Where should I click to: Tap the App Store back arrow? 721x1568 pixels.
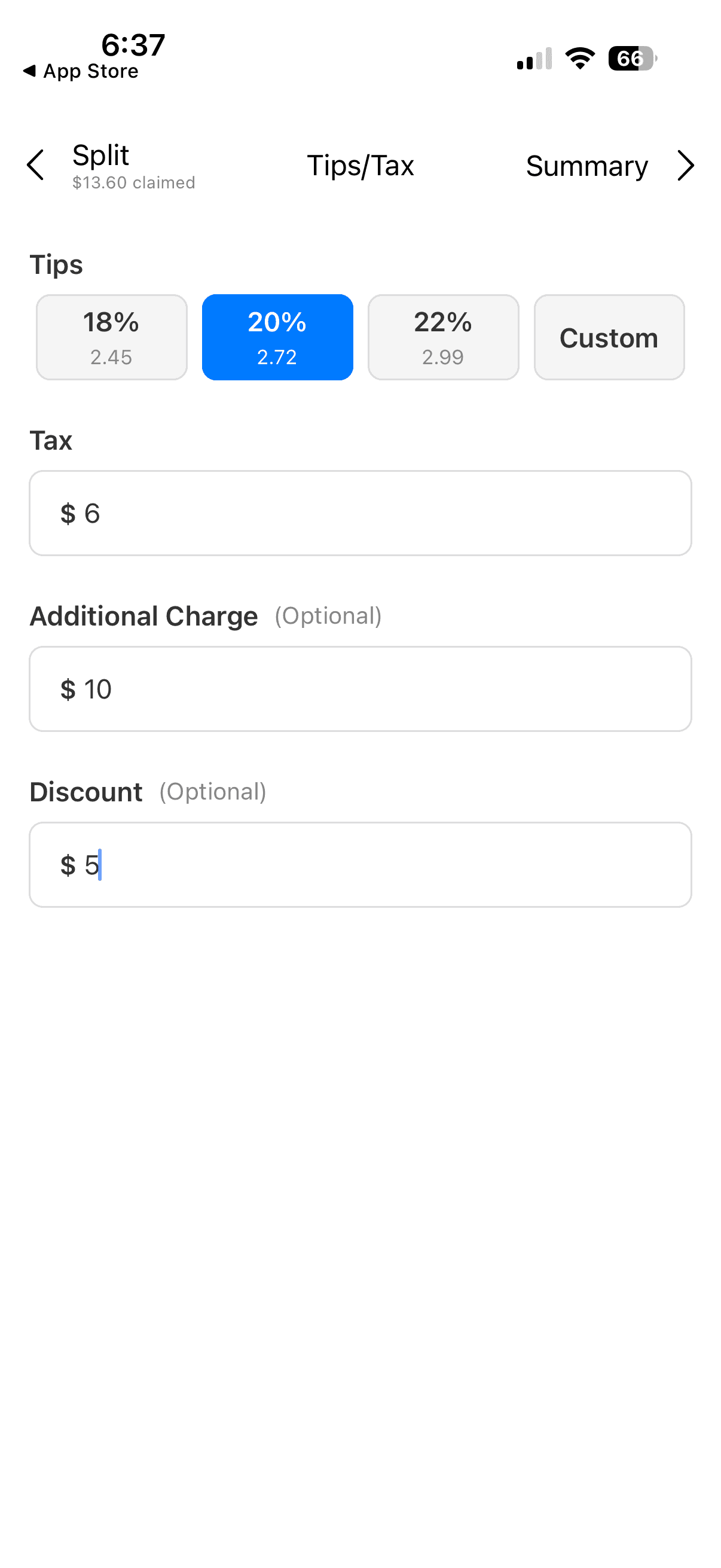pyautogui.click(x=29, y=71)
